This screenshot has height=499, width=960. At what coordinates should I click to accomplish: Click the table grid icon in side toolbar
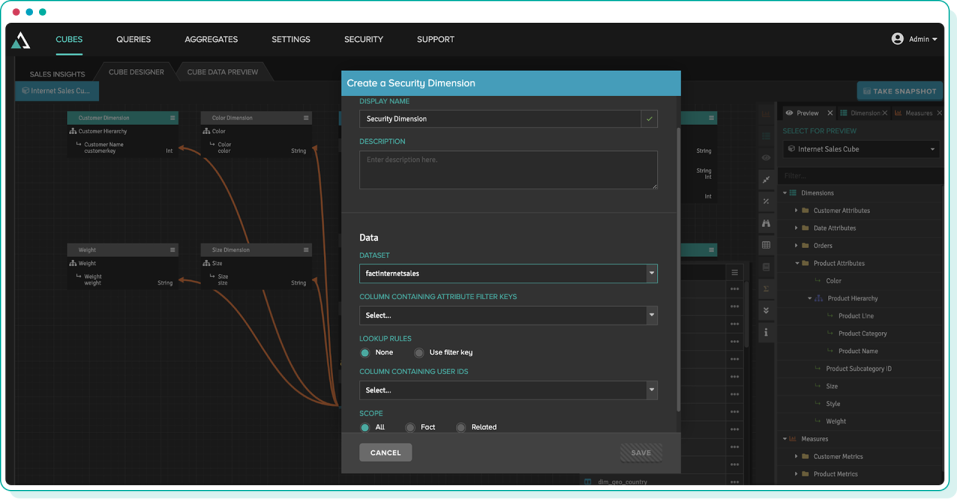(x=766, y=245)
